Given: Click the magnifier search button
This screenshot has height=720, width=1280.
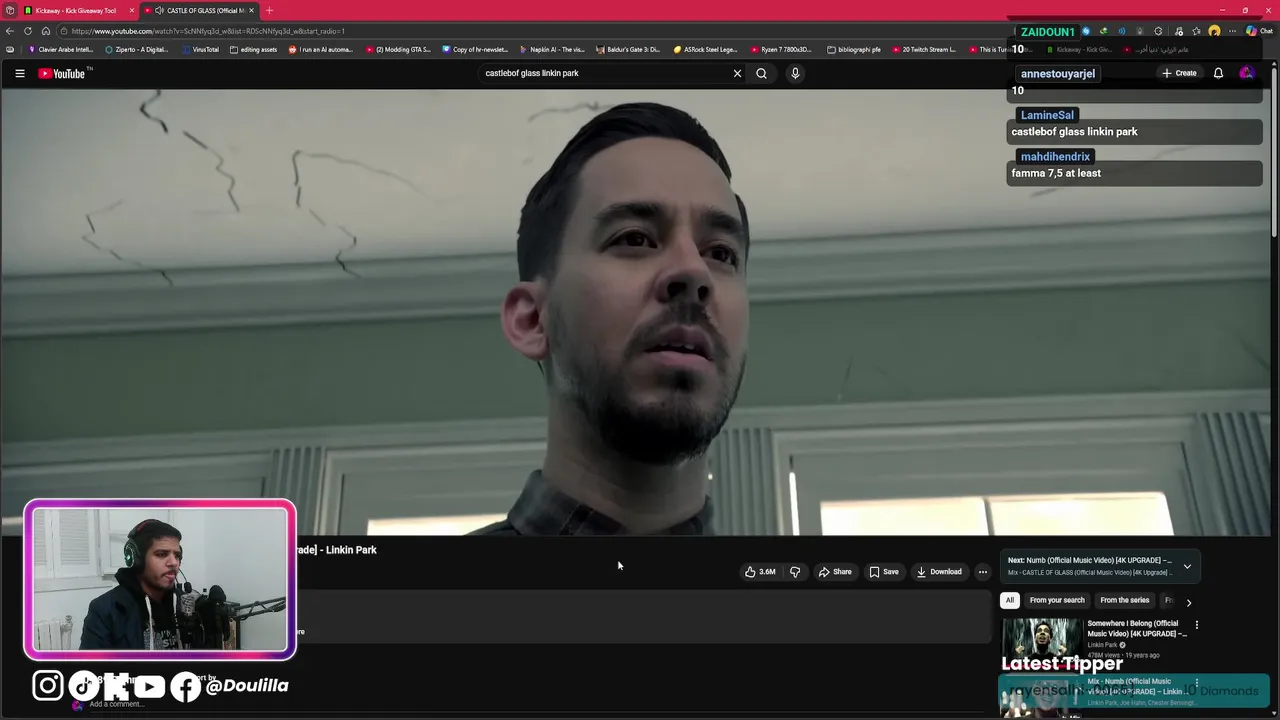Looking at the screenshot, I should point(761,73).
